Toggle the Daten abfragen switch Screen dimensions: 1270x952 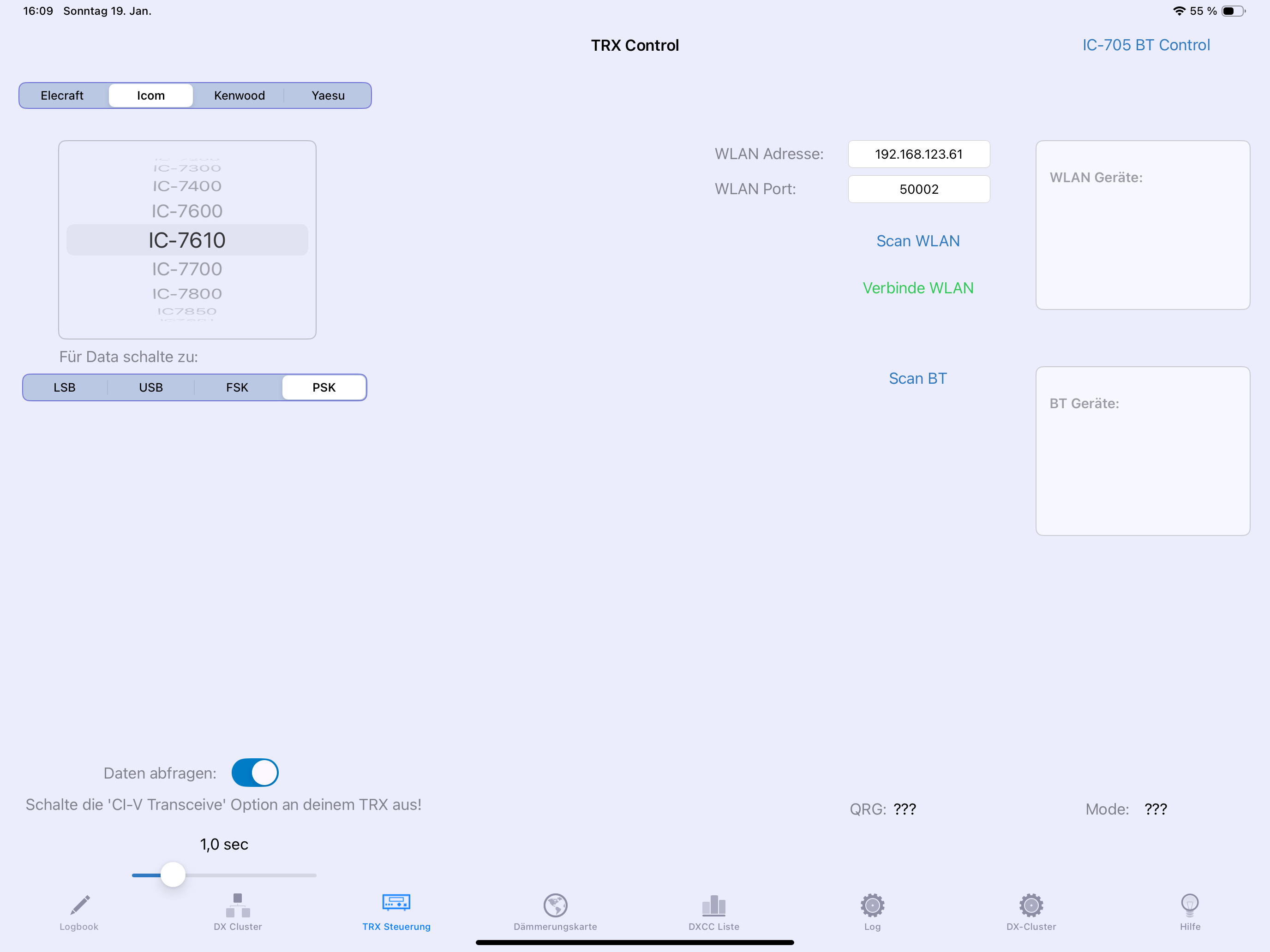pyautogui.click(x=255, y=773)
